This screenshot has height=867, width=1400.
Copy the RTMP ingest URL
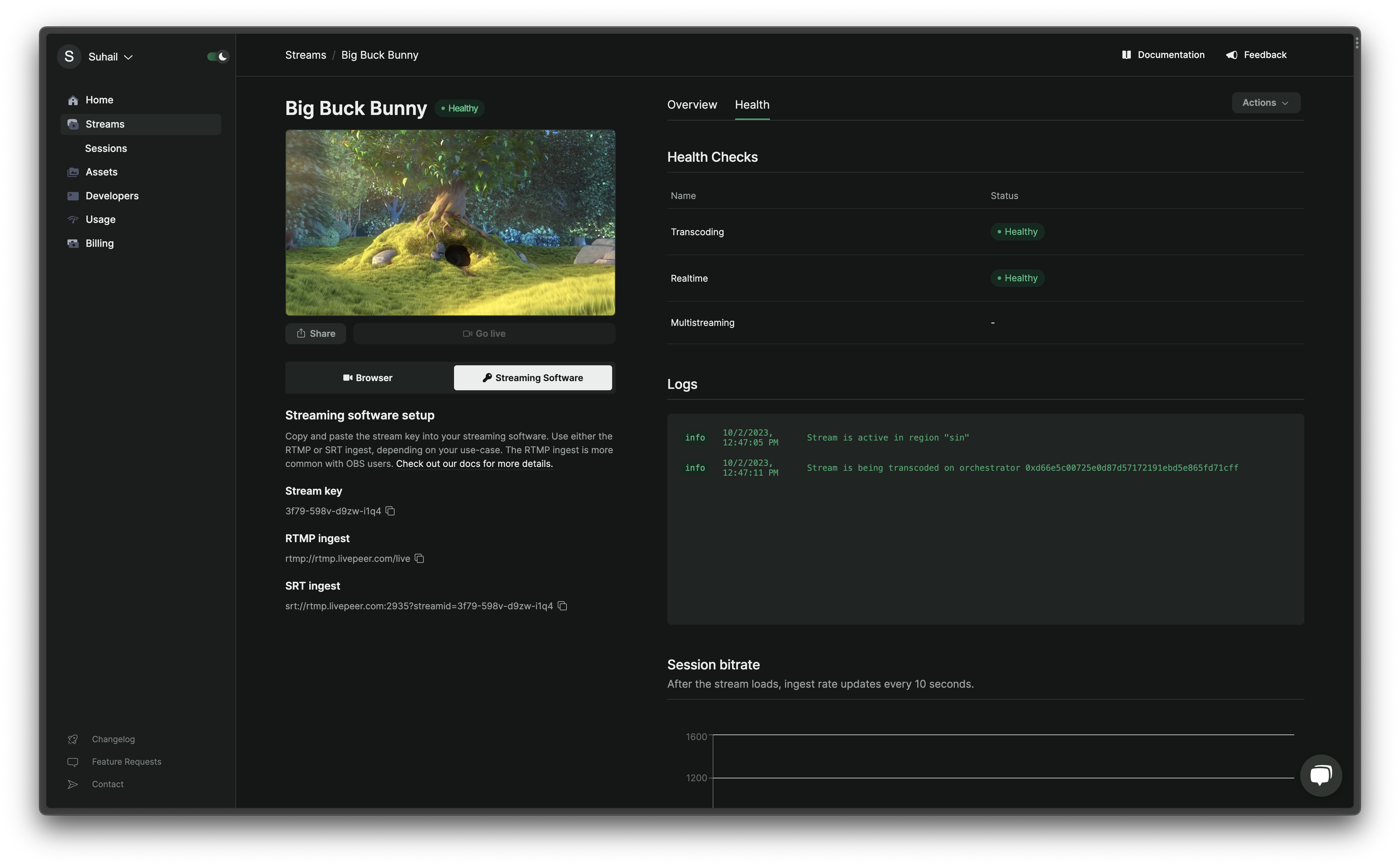[420, 559]
